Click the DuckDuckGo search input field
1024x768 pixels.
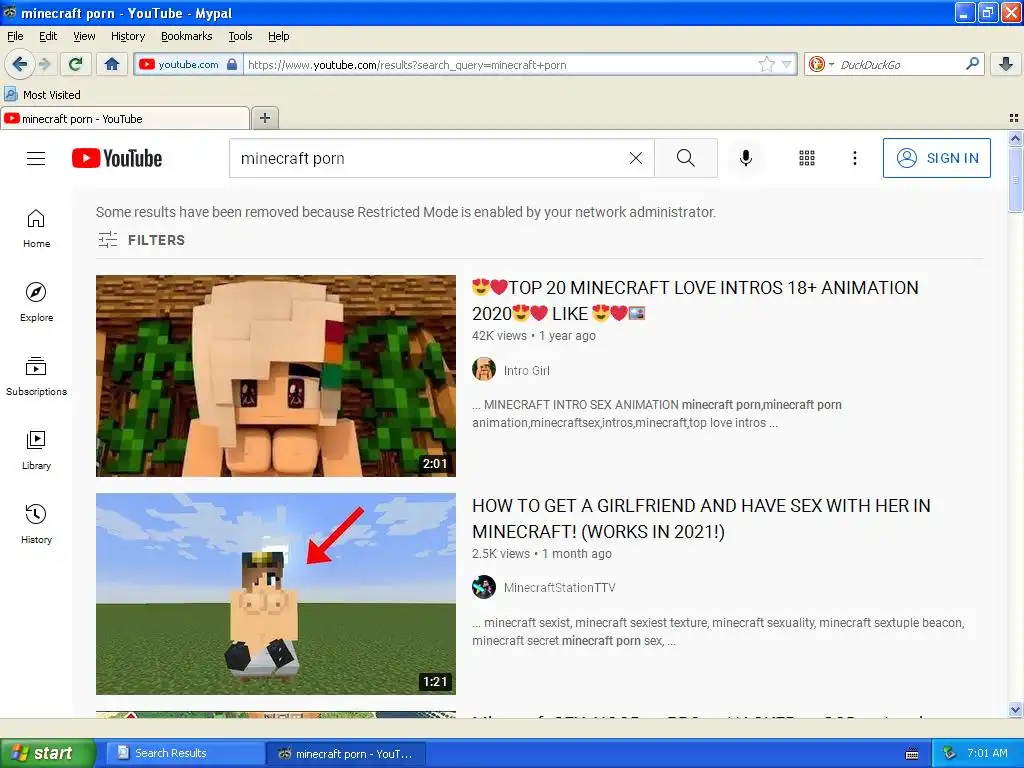[899, 64]
